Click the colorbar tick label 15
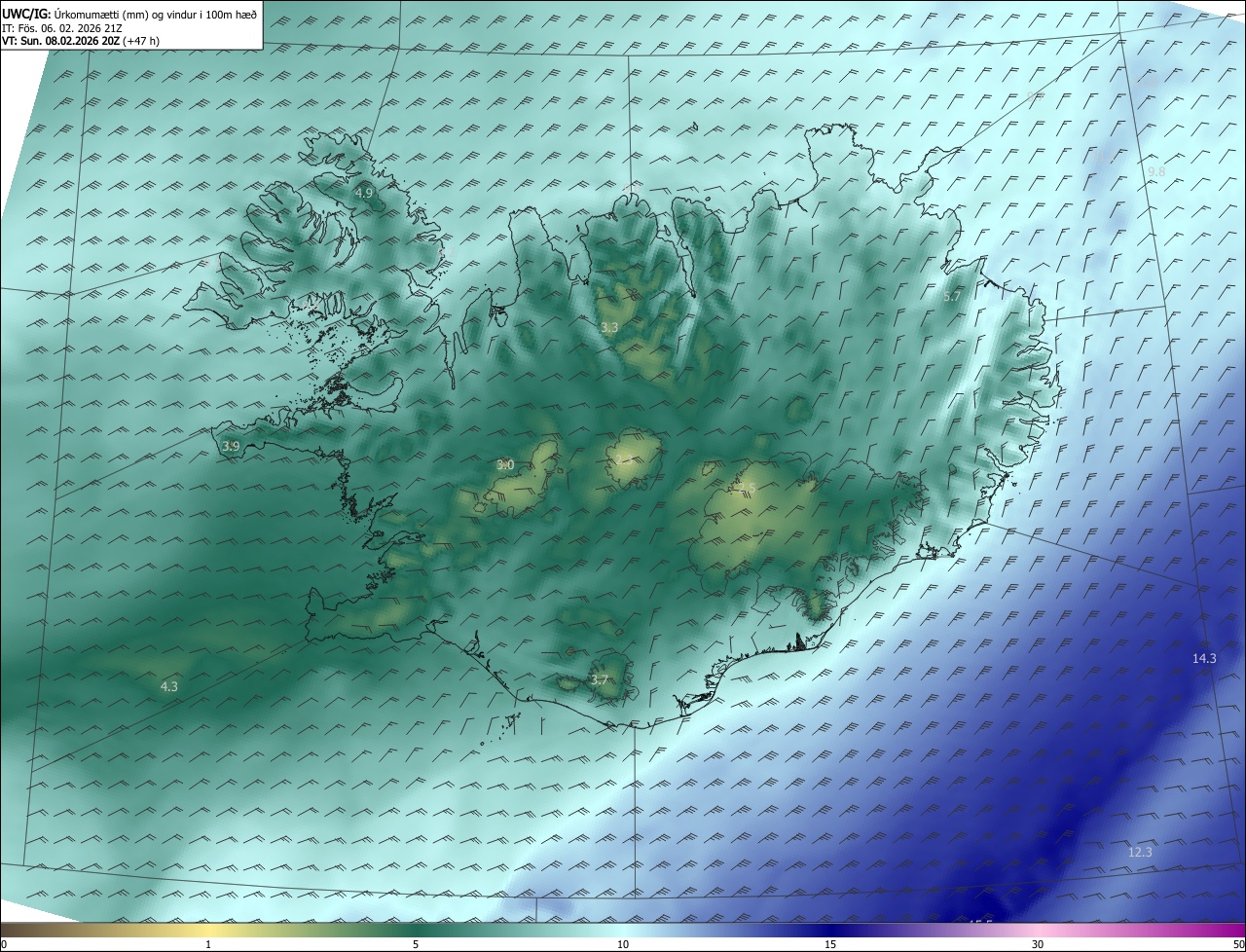 (830, 944)
